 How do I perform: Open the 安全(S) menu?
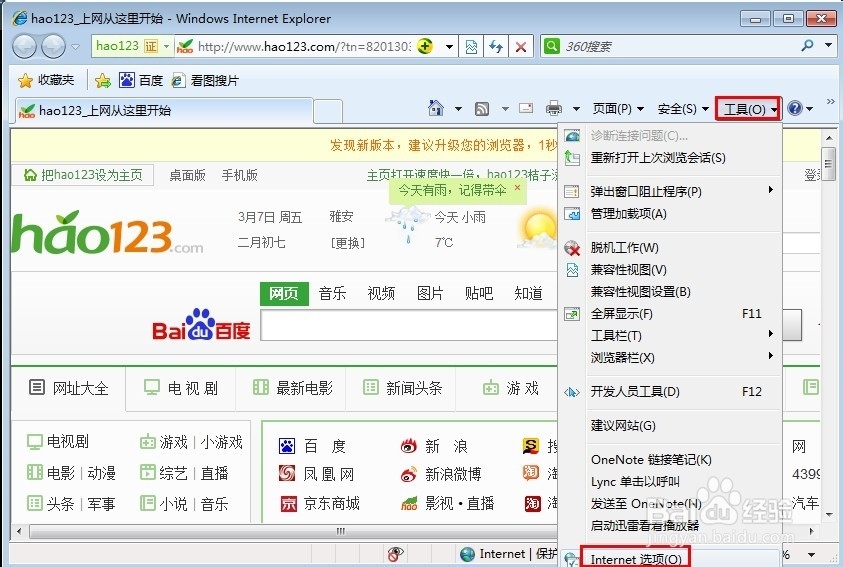pos(683,109)
